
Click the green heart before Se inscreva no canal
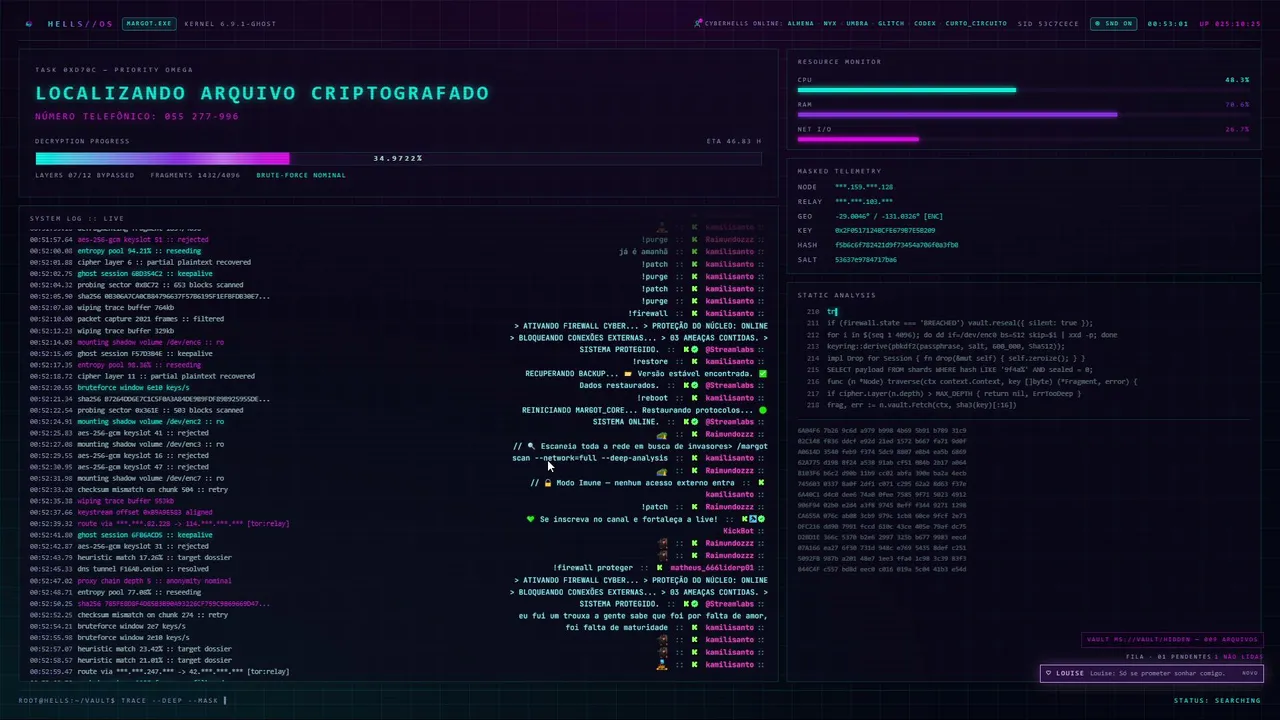pyautogui.click(x=531, y=519)
